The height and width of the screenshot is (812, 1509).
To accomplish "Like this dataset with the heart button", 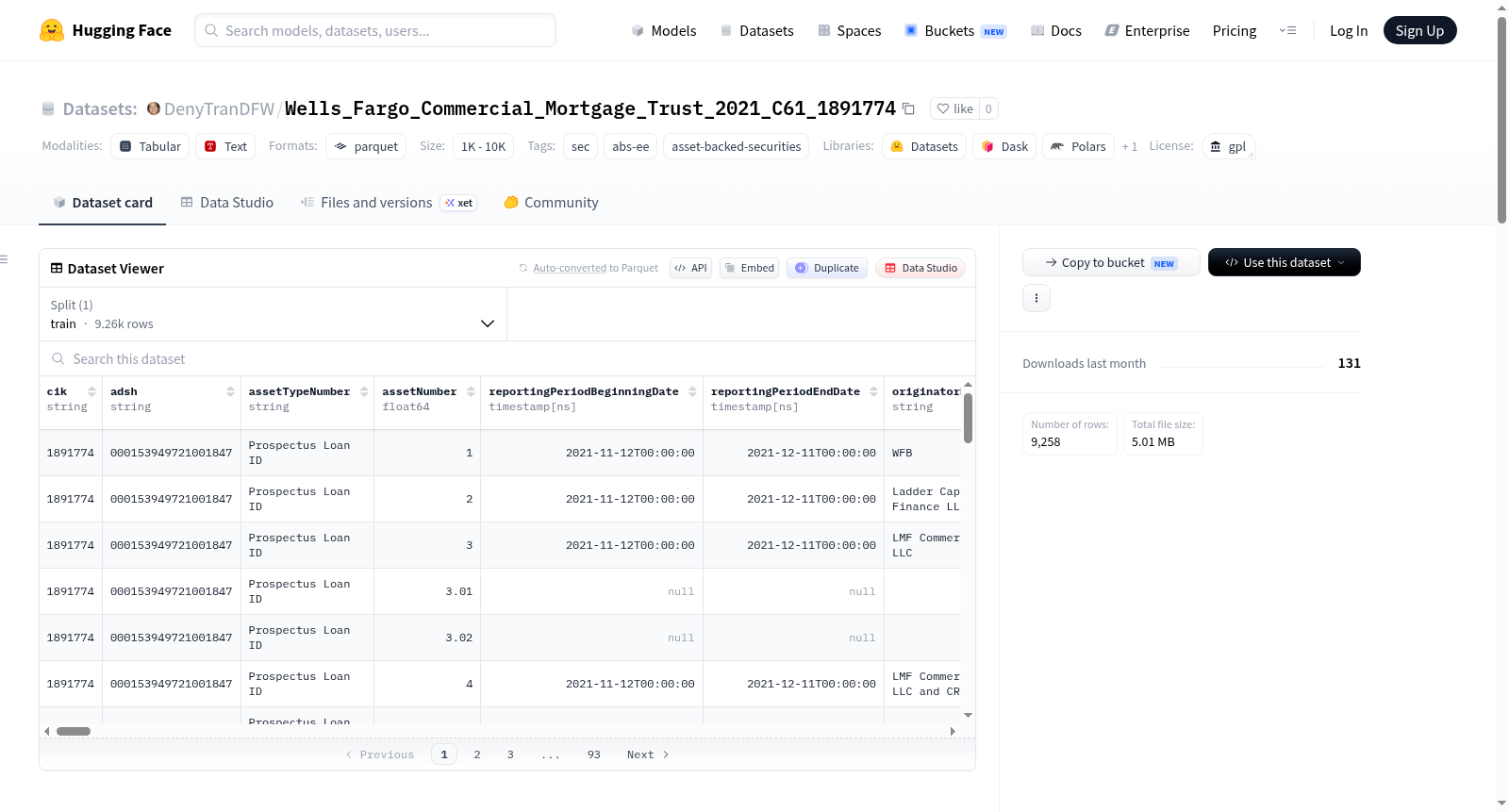I will [954, 108].
